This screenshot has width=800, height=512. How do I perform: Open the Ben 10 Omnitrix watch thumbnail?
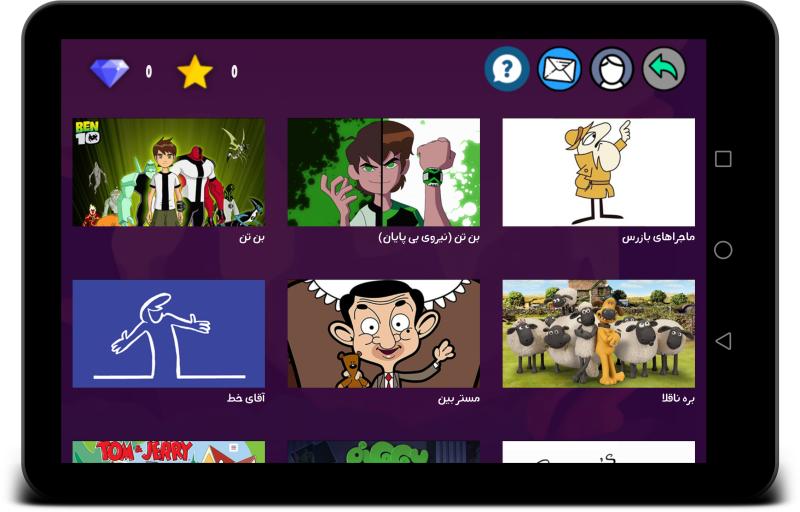(384, 172)
